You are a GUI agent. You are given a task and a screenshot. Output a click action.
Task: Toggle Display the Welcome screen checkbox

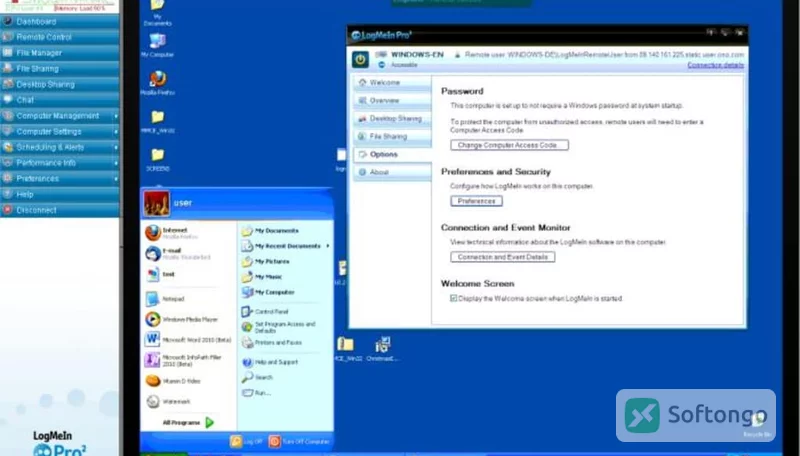[454, 298]
